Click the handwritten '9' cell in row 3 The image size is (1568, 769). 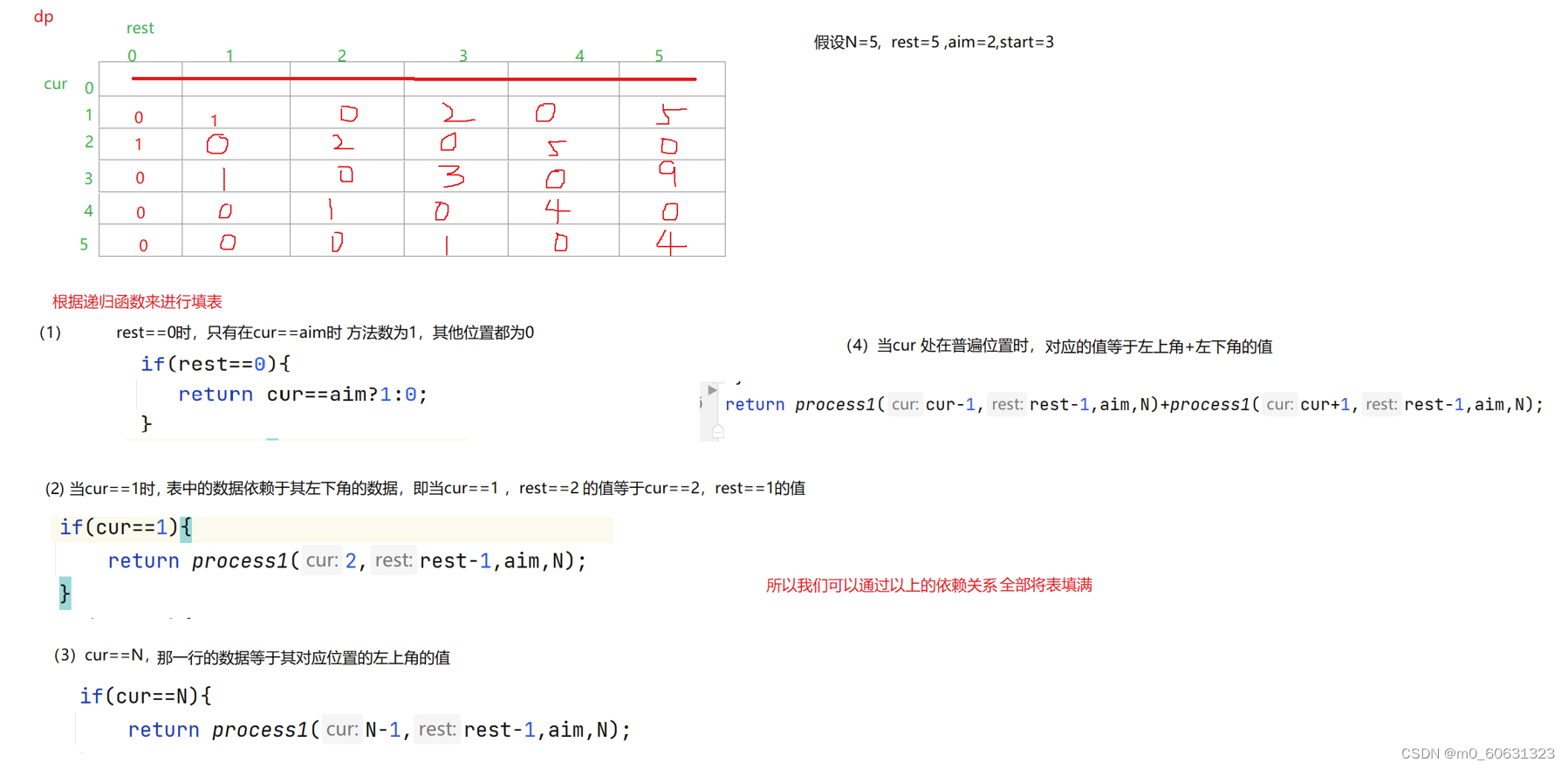click(668, 175)
